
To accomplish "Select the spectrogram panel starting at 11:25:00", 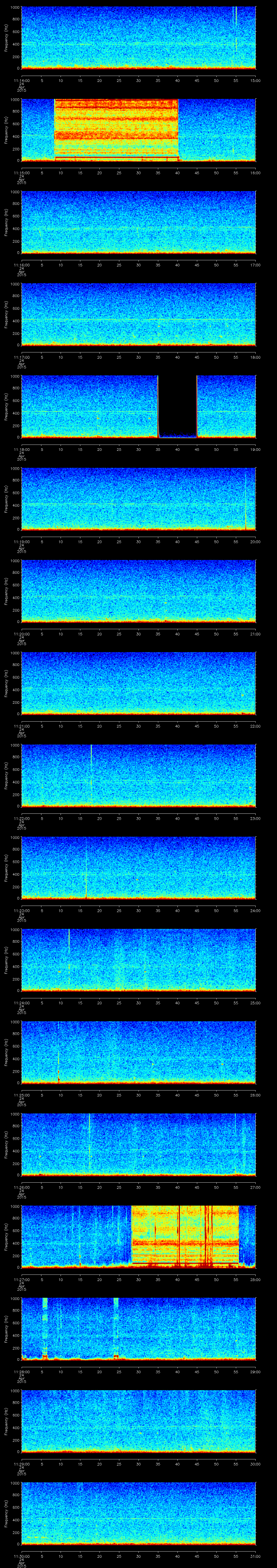I will click(138, 1052).
